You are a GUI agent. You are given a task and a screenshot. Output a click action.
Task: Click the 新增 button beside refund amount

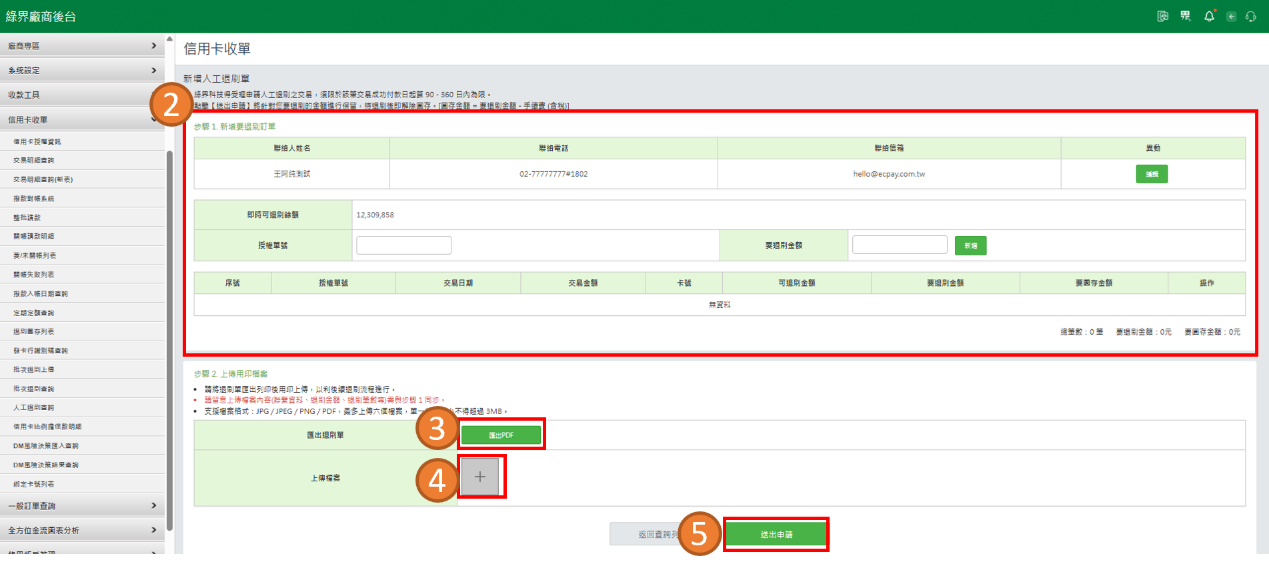tap(970, 245)
